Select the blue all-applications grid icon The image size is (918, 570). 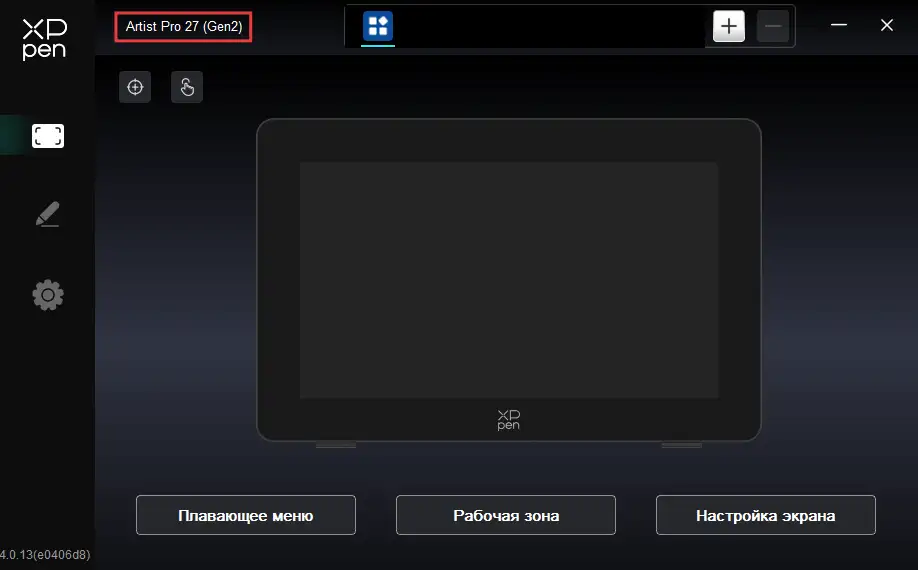378,26
